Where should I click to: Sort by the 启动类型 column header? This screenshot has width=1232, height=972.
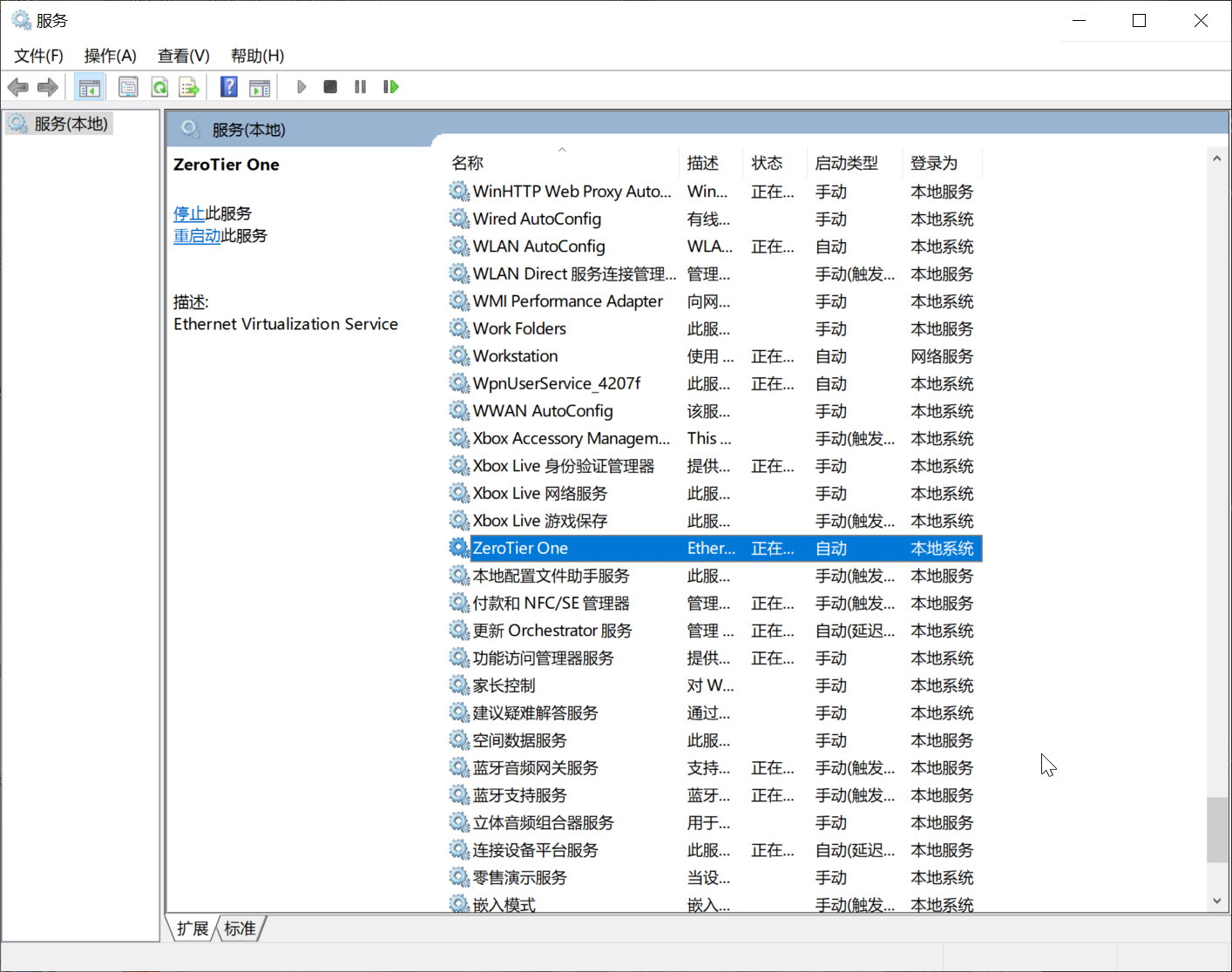846,163
